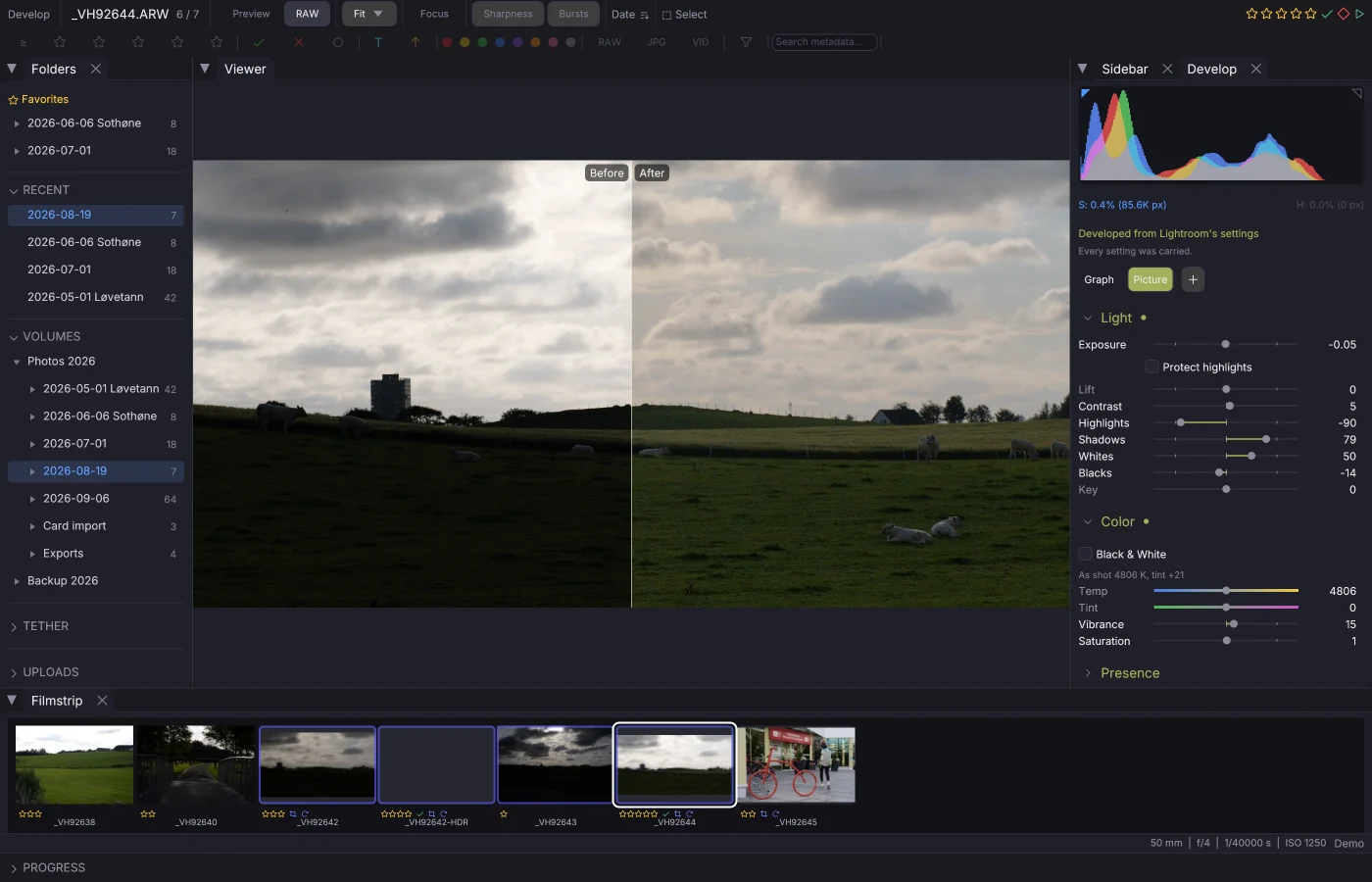Close the Folders panel

96,69
